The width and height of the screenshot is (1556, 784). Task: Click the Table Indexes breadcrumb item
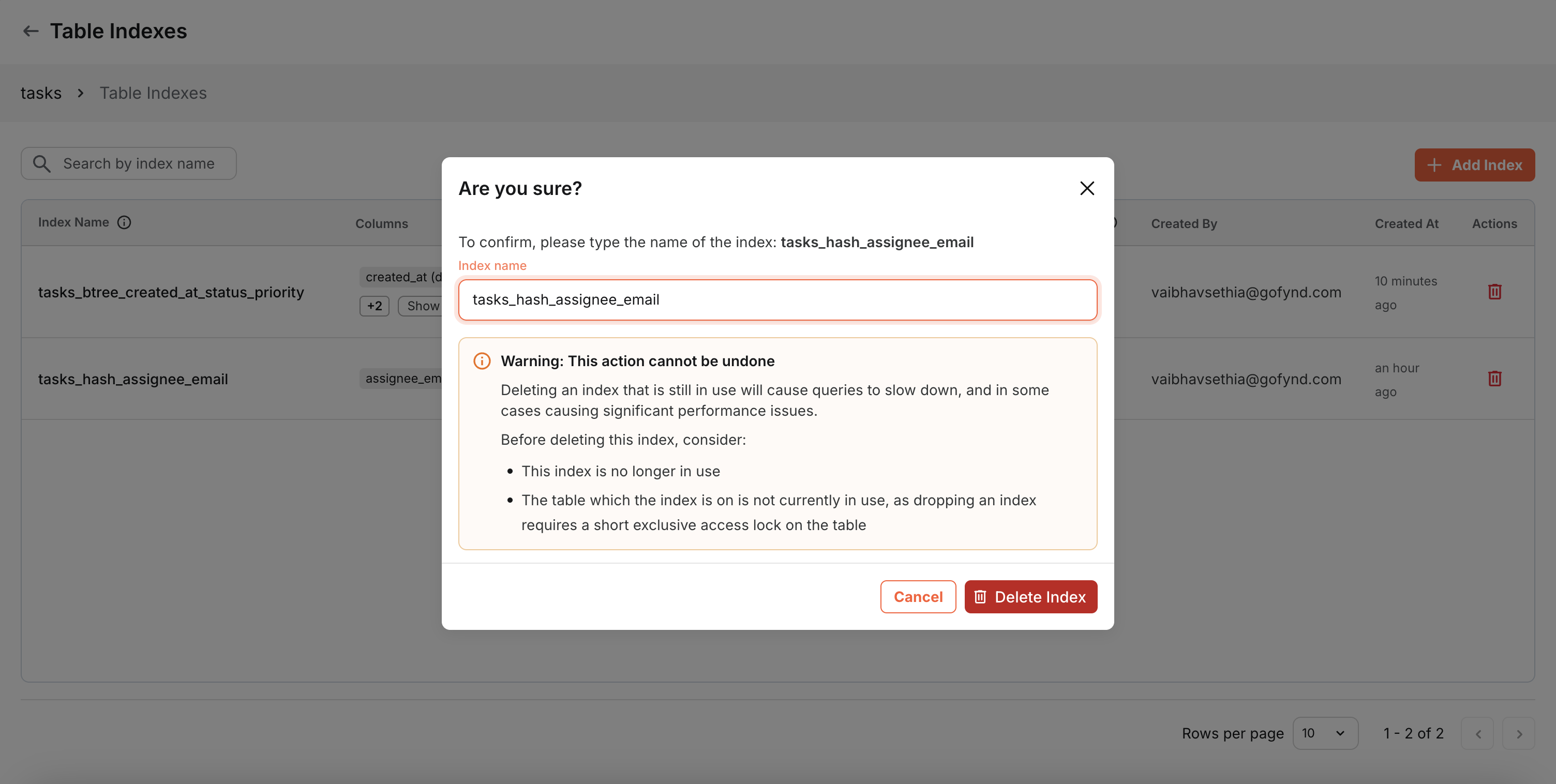point(153,93)
